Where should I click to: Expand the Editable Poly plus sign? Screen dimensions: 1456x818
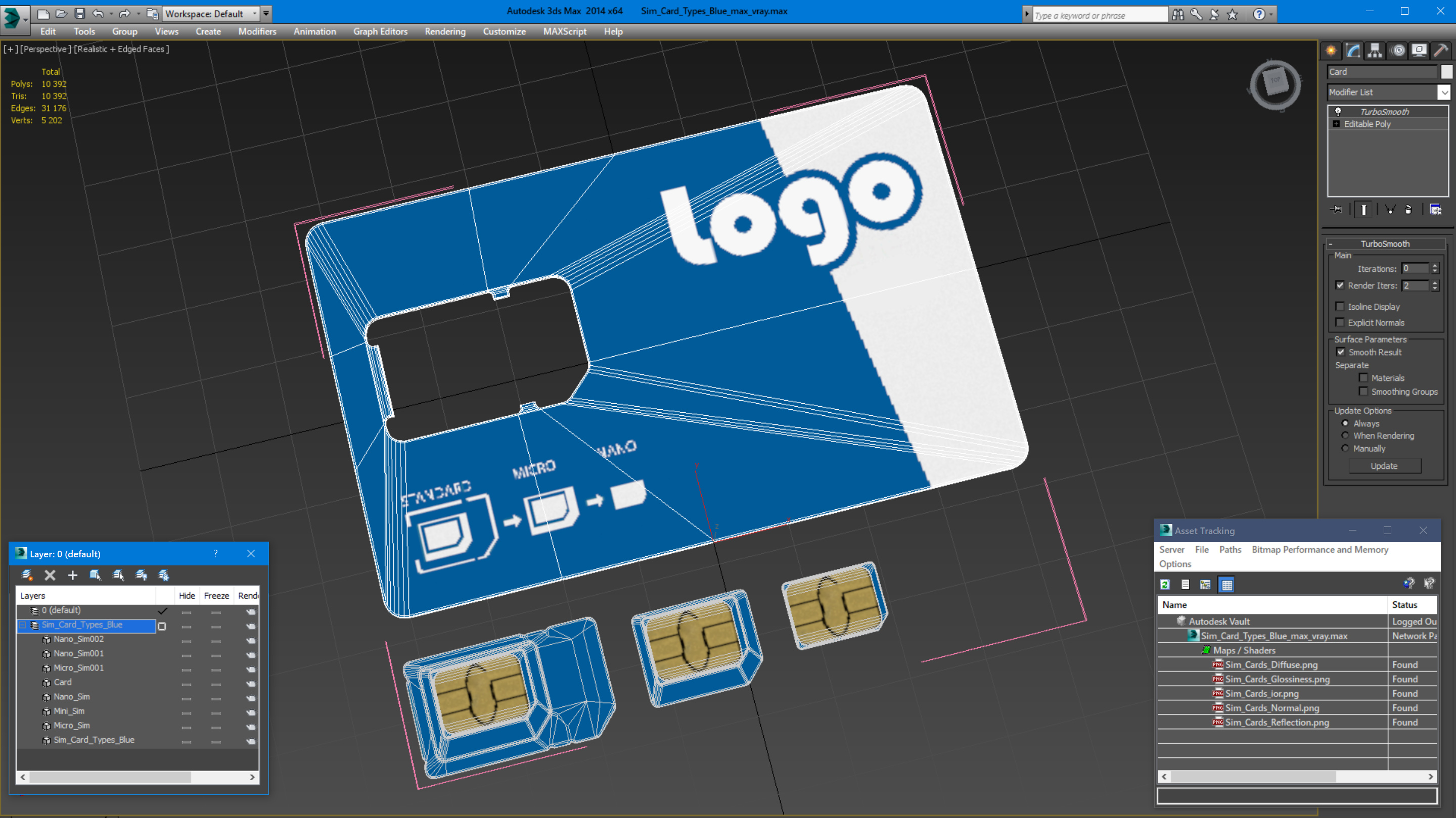1336,124
